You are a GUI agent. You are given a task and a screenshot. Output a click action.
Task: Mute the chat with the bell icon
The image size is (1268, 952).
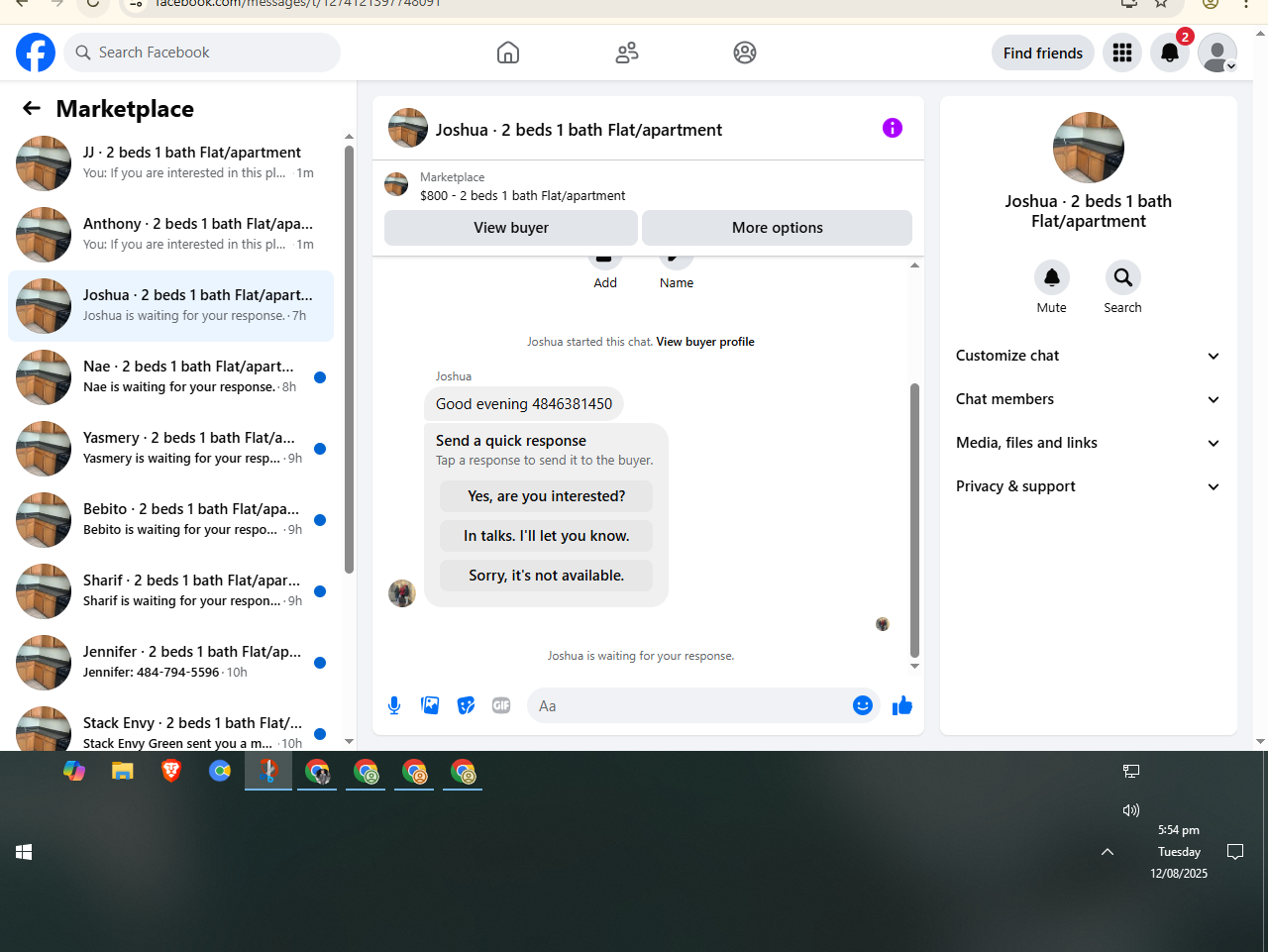(x=1052, y=277)
